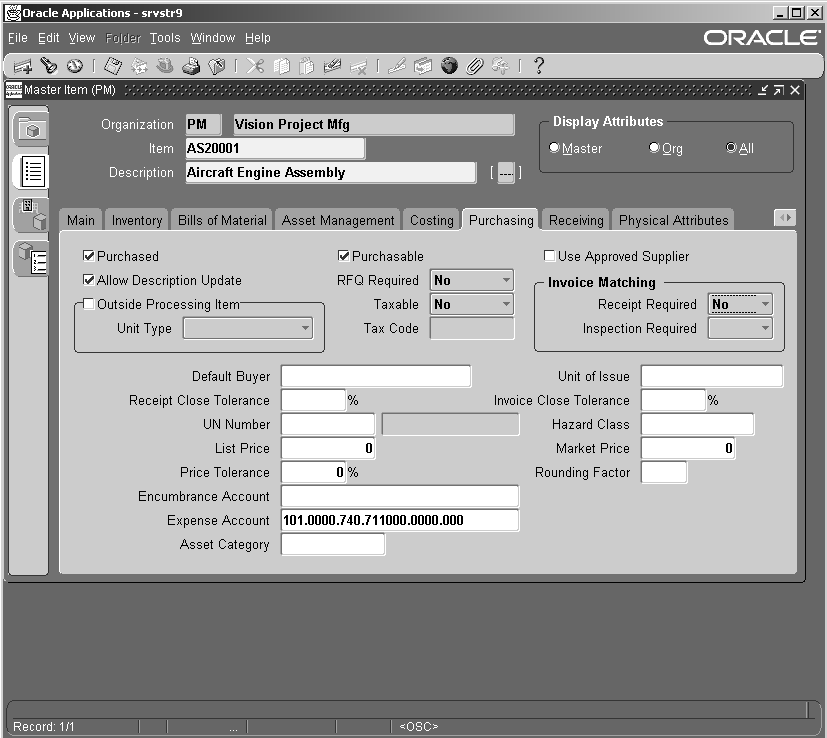Image resolution: width=827 pixels, height=738 pixels.
Task: Click the Clear Record eraser icon
Action: [332, 66]
